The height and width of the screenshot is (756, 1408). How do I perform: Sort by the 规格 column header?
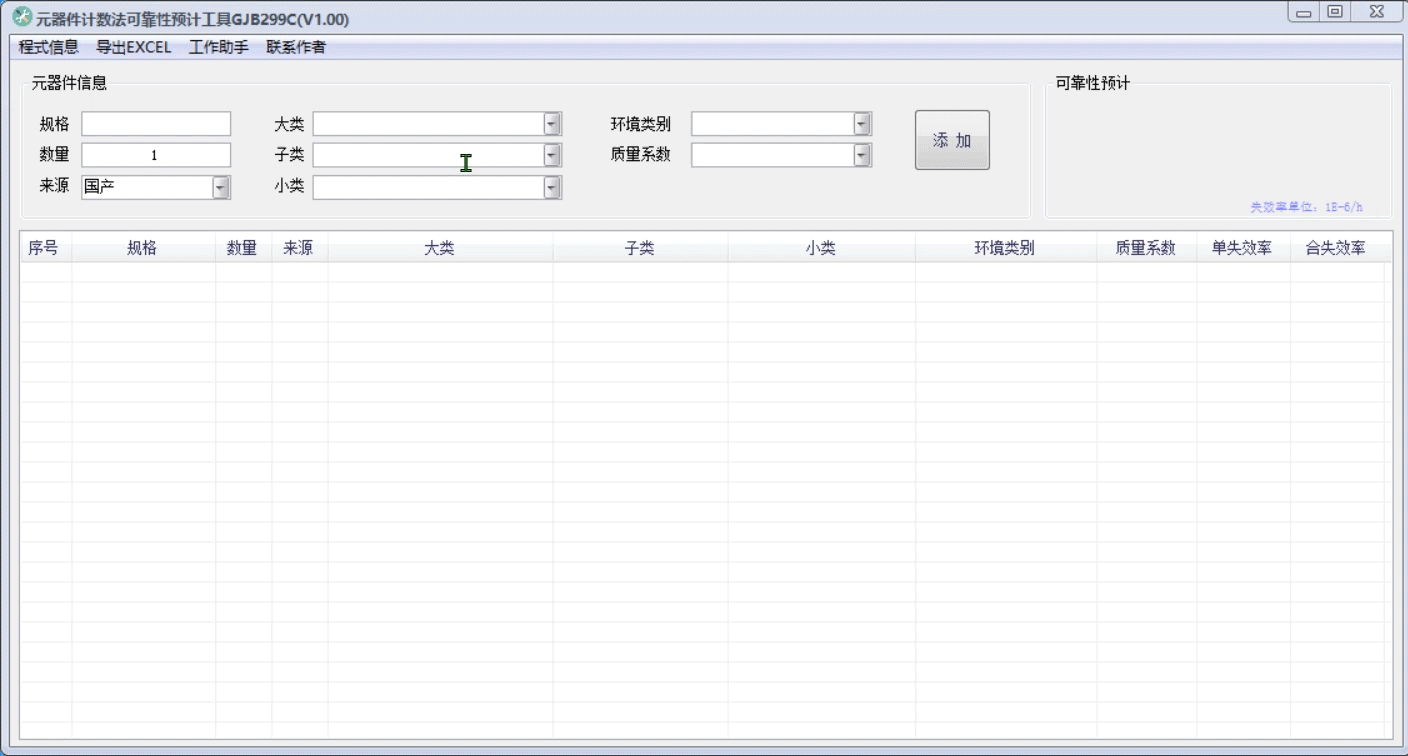142,248
